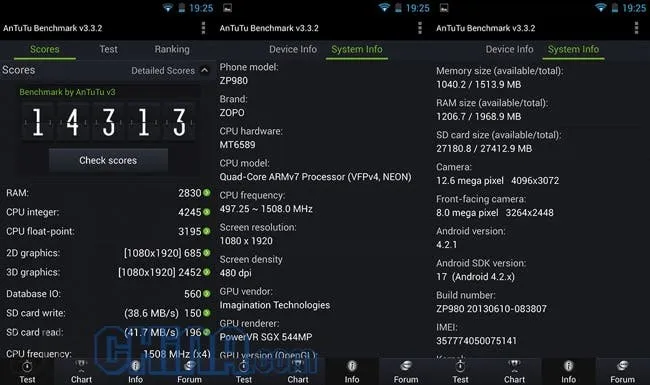The height and width of the screenshot is (385, 650).
Task: Open Device Info tab in right panel
Action: coord(509,49)
